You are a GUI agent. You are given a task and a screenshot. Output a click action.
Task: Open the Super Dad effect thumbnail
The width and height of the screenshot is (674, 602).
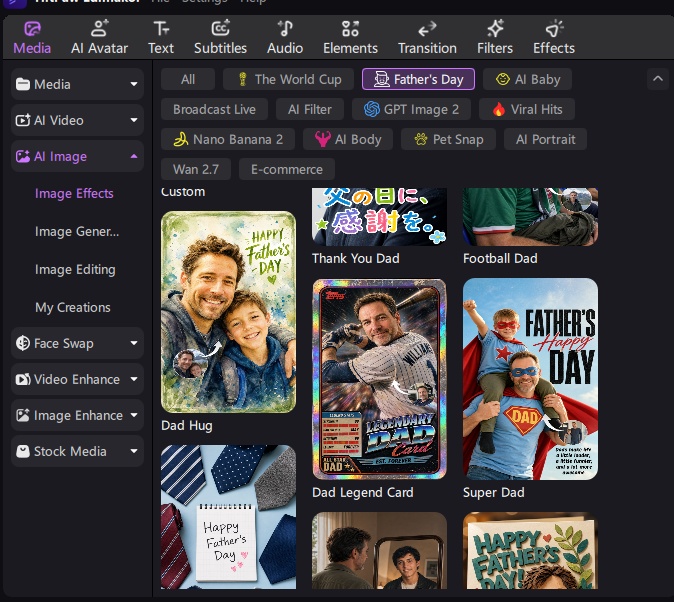[x=530, y=379]
